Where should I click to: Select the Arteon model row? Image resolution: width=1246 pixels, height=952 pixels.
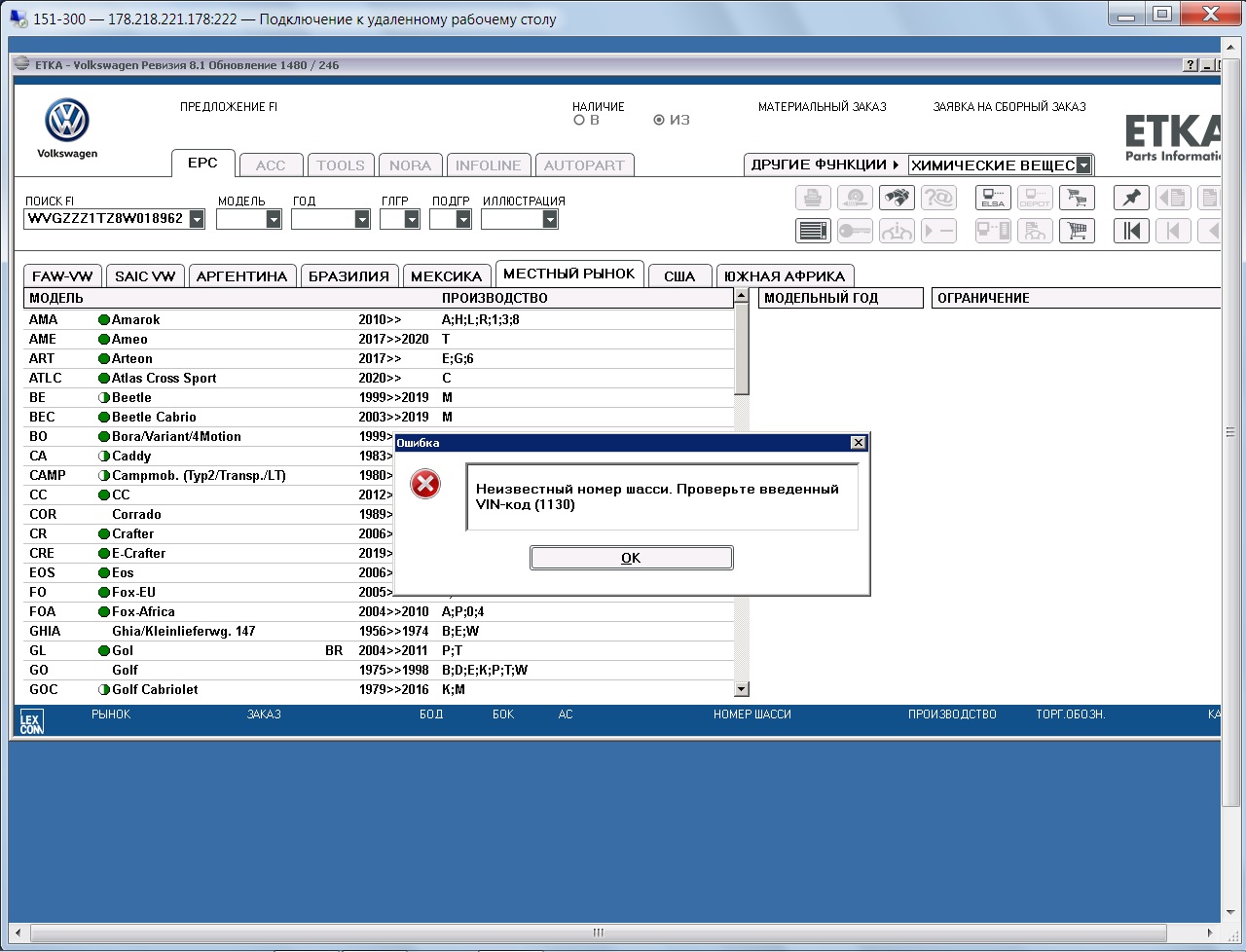click(379, 358)
